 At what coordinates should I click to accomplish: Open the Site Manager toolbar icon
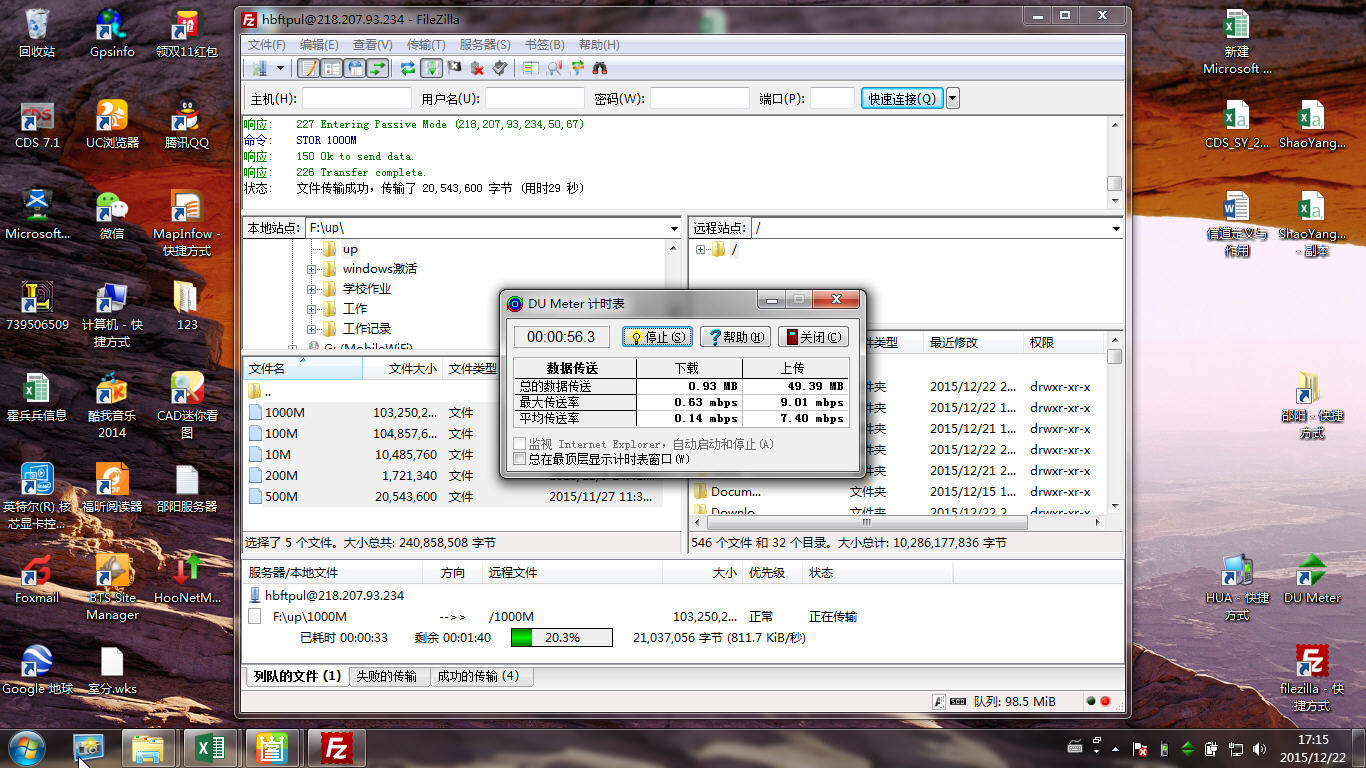pos(259,68)
